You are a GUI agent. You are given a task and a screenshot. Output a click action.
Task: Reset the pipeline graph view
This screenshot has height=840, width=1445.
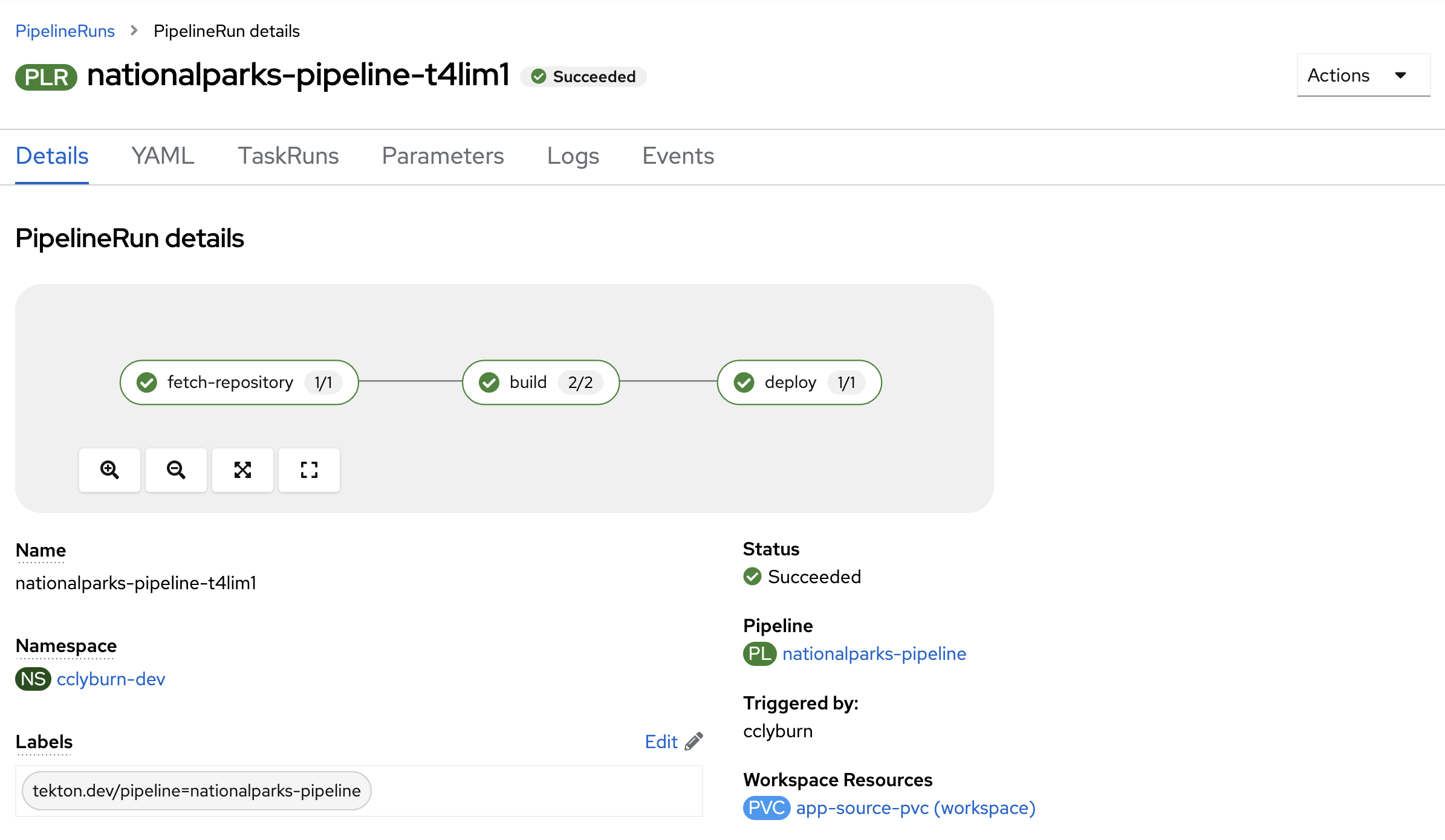[309, 470]
